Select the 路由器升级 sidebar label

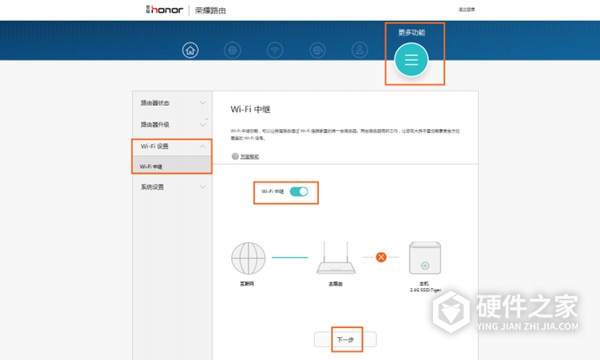(x=155, y=124)
